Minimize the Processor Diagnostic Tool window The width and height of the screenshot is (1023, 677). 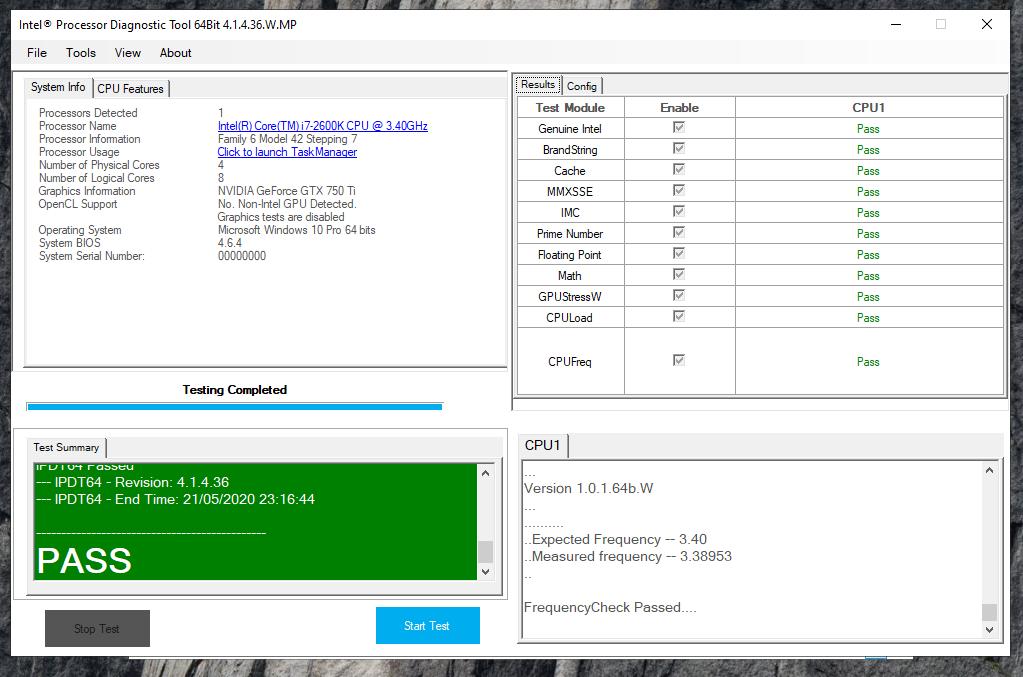896,25
